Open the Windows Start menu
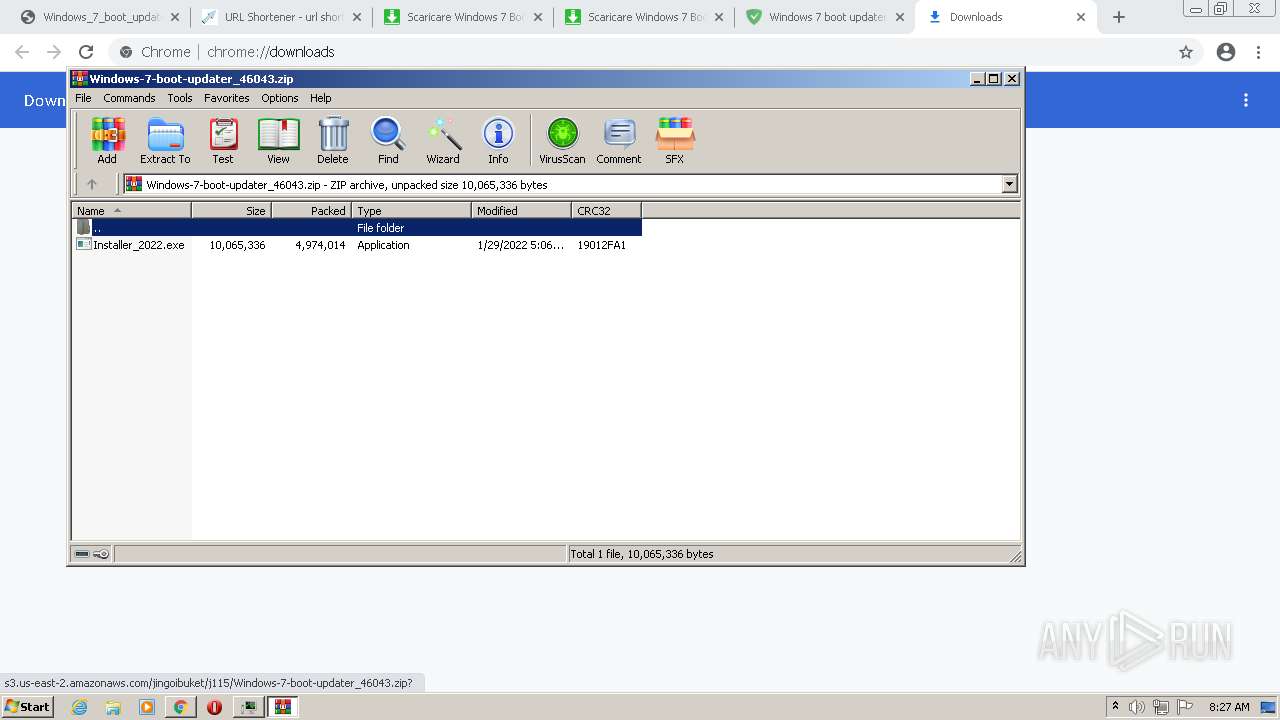Image resolution: width=1280 pixels, height=720 pixels. point(28,707)
